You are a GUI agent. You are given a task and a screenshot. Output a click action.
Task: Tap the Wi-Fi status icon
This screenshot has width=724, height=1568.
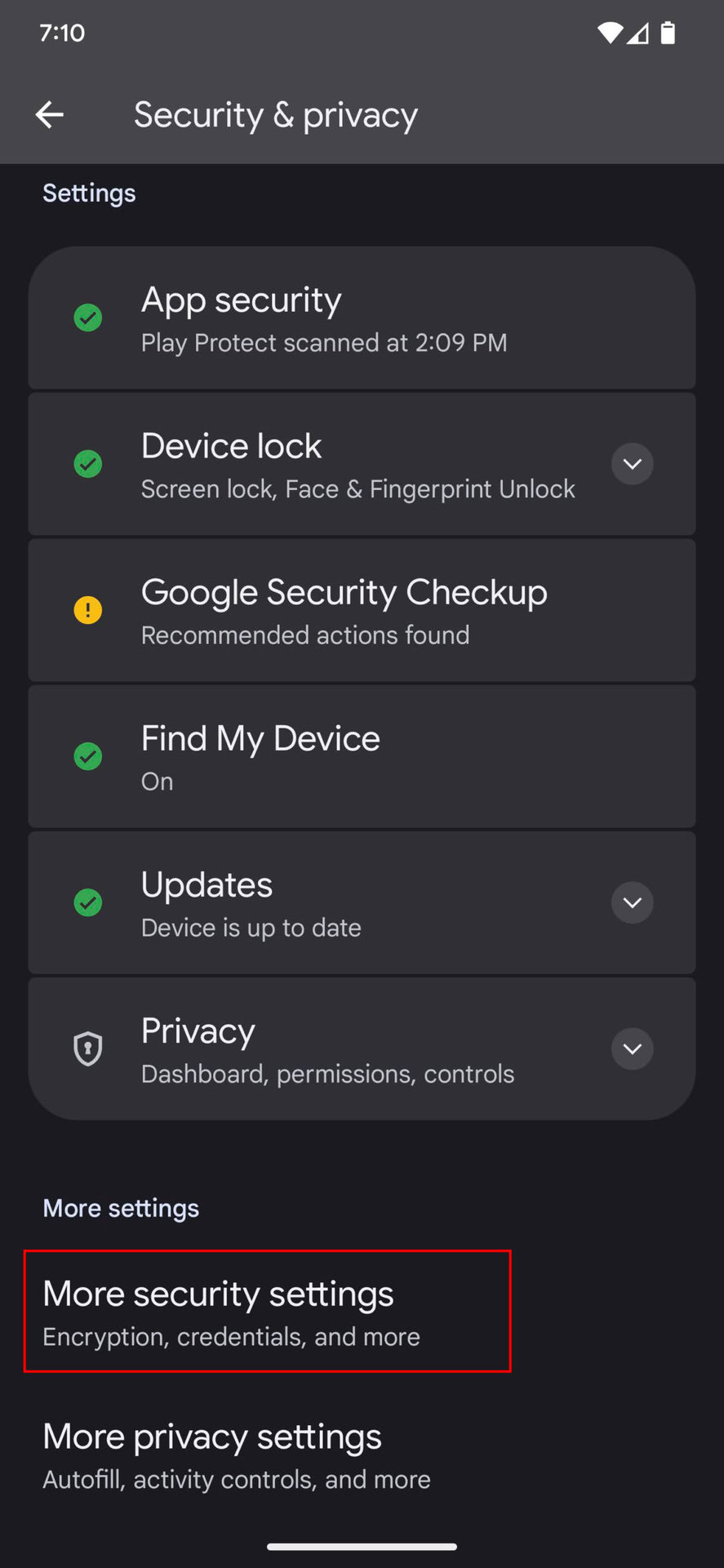(x=609, y=33)
